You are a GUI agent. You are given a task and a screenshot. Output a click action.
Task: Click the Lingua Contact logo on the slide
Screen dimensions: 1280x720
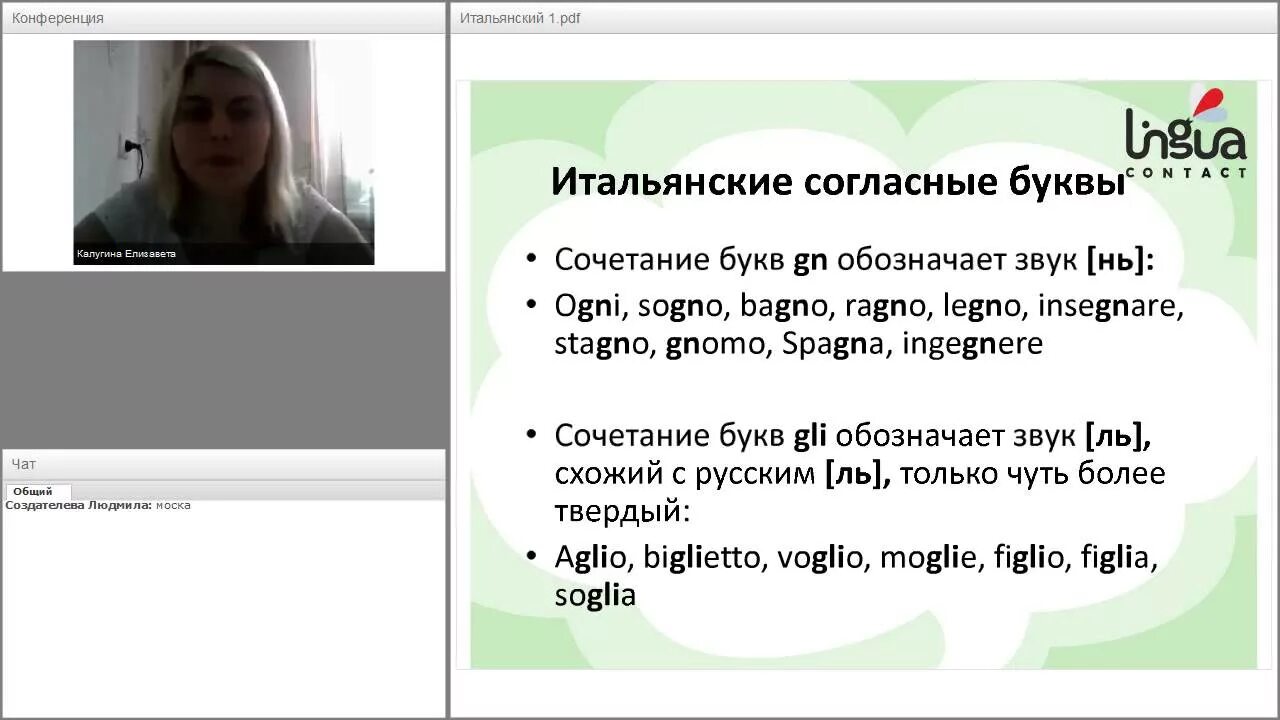(x=1187, y=133)
